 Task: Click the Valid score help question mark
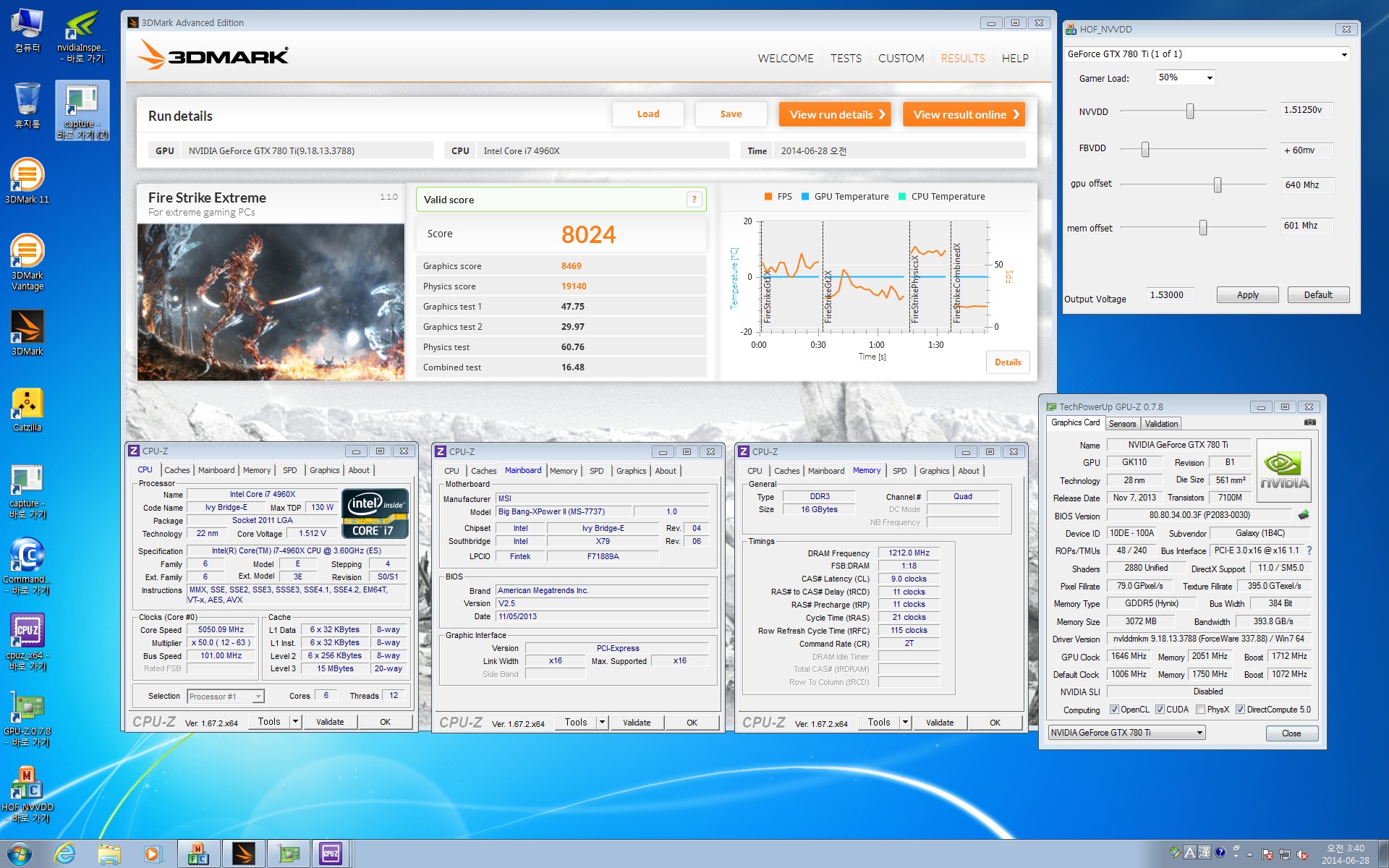(694, 200)
